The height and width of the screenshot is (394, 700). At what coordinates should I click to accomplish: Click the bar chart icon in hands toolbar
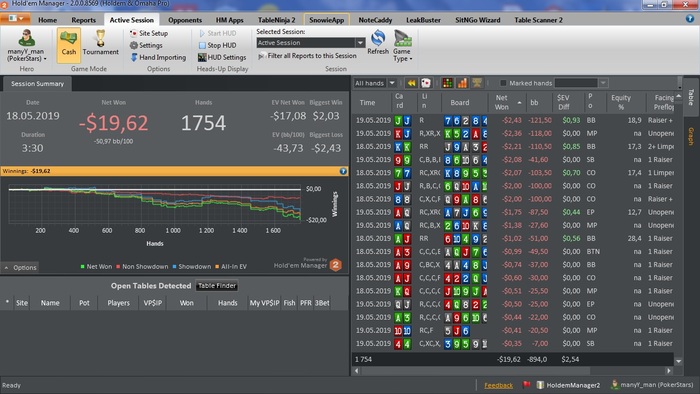tap(462, 83)
